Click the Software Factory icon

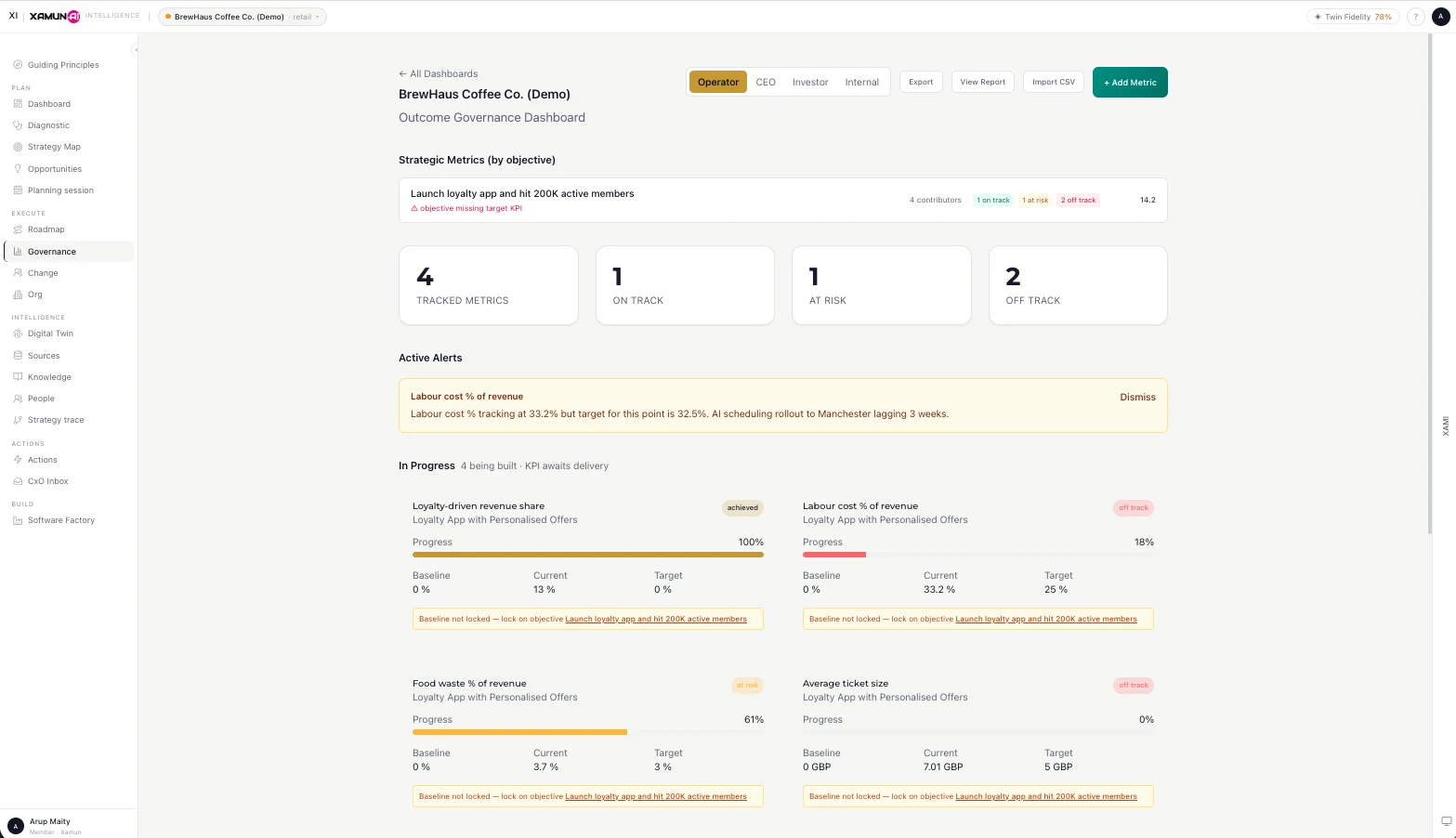(x=17, y=519)
